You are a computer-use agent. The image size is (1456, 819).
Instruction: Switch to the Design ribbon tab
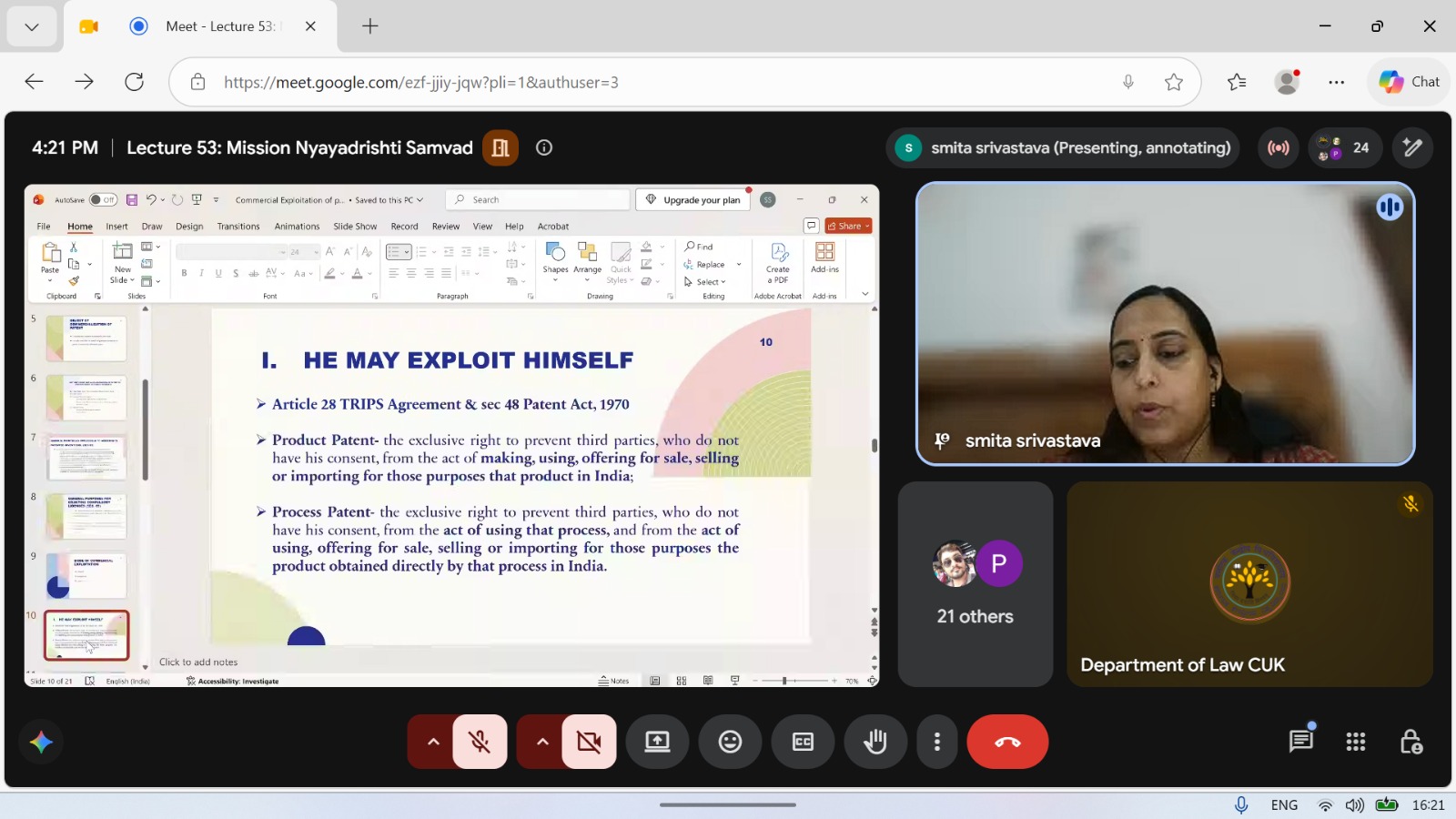[x=189, y=227]
